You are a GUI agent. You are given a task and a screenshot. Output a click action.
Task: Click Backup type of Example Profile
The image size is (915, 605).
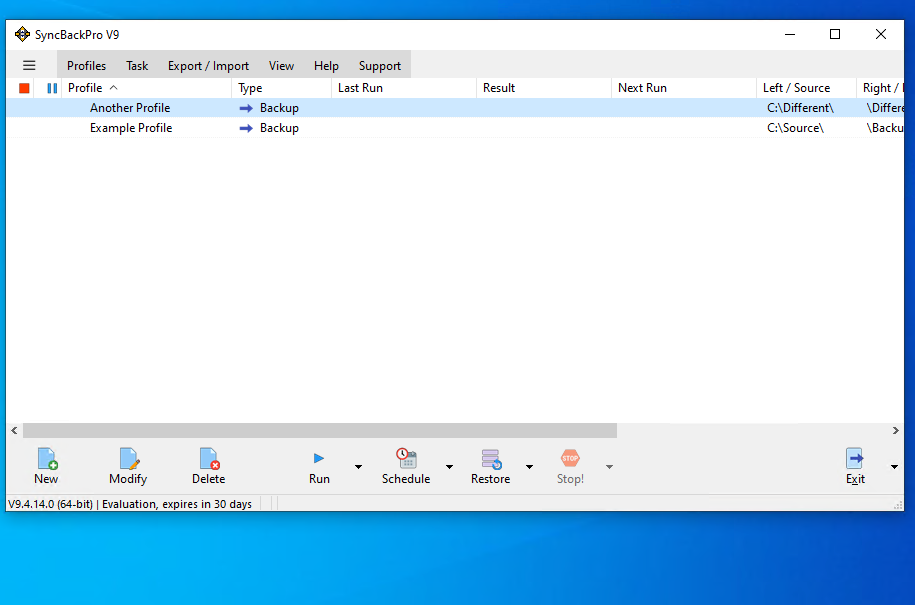tap(280, 128)
